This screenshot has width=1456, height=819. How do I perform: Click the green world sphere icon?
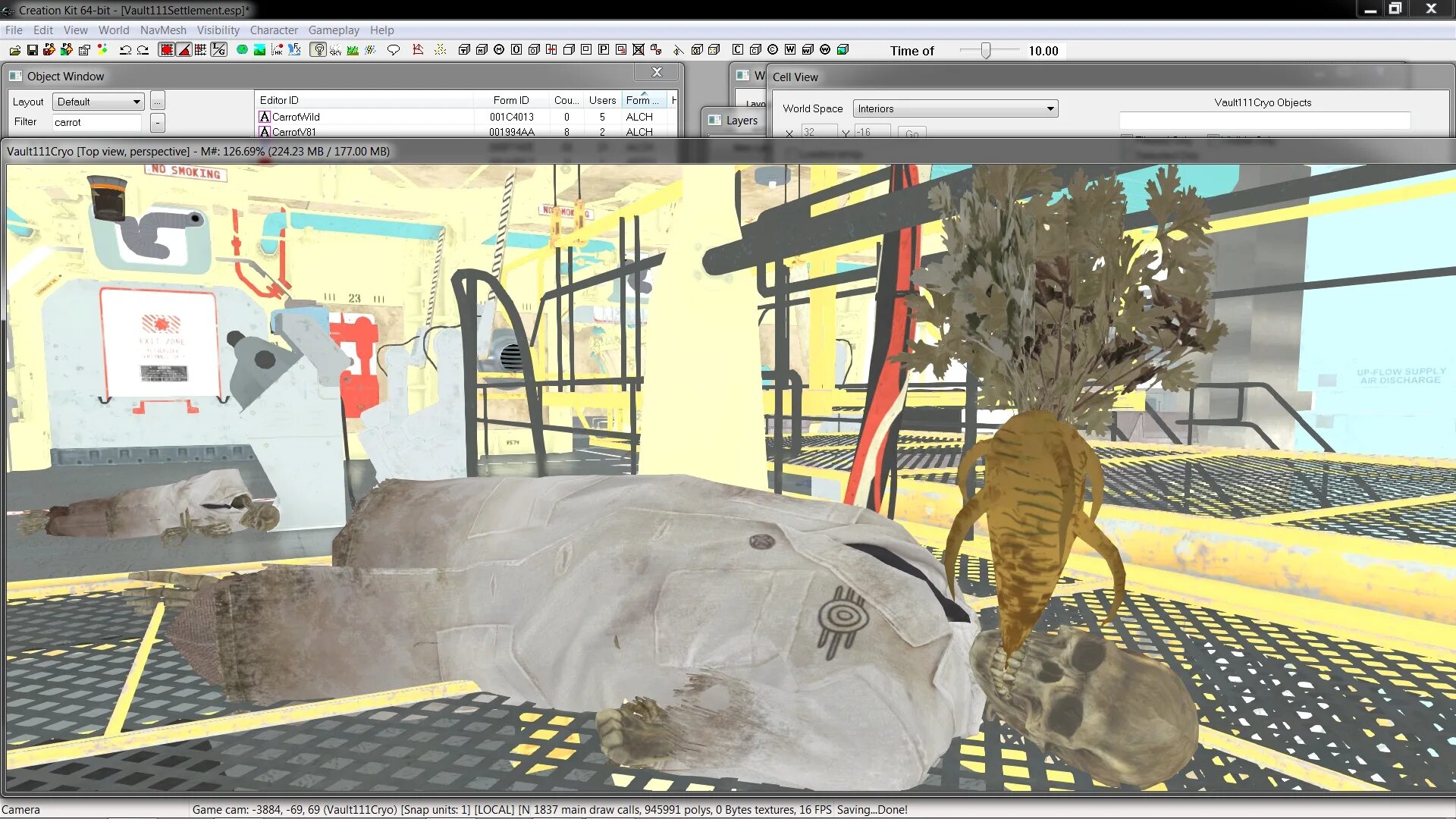click(x=242, y=50)
